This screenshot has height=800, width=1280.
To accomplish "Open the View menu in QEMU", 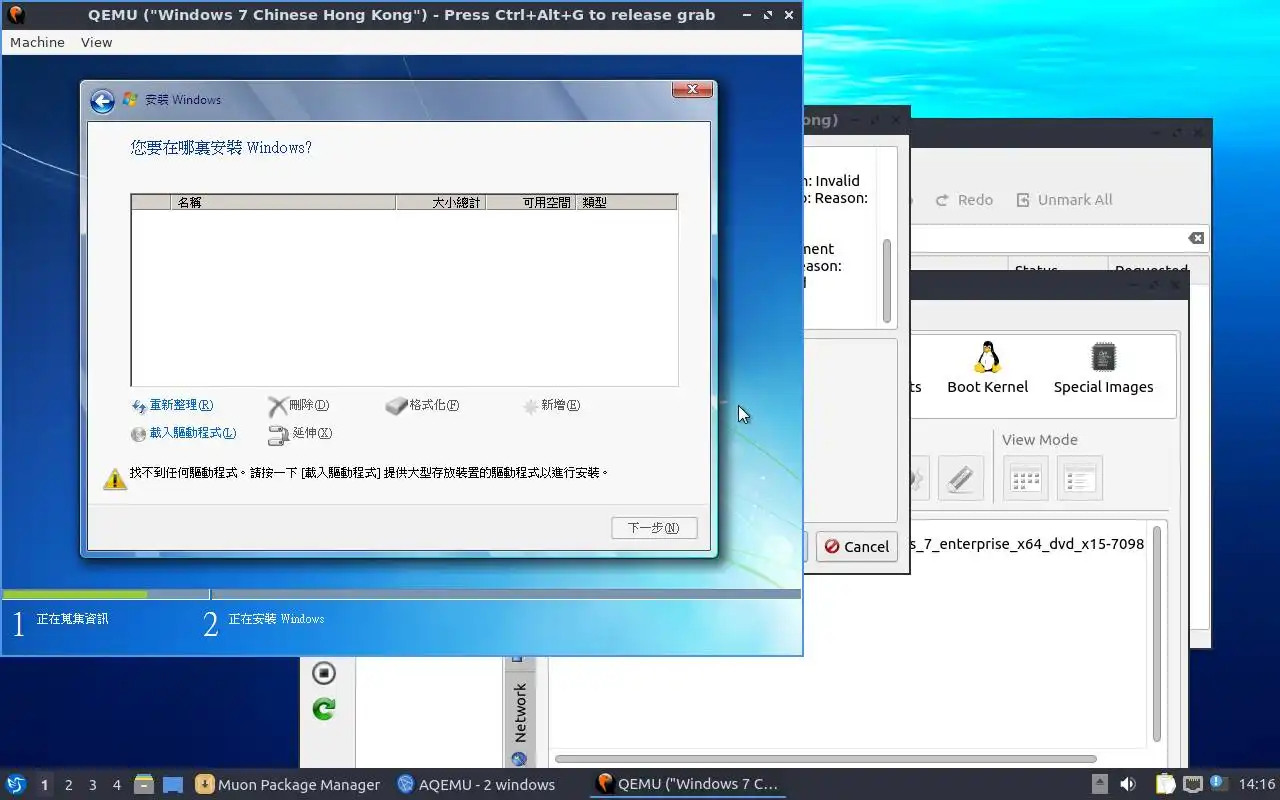I will [96, 42].
